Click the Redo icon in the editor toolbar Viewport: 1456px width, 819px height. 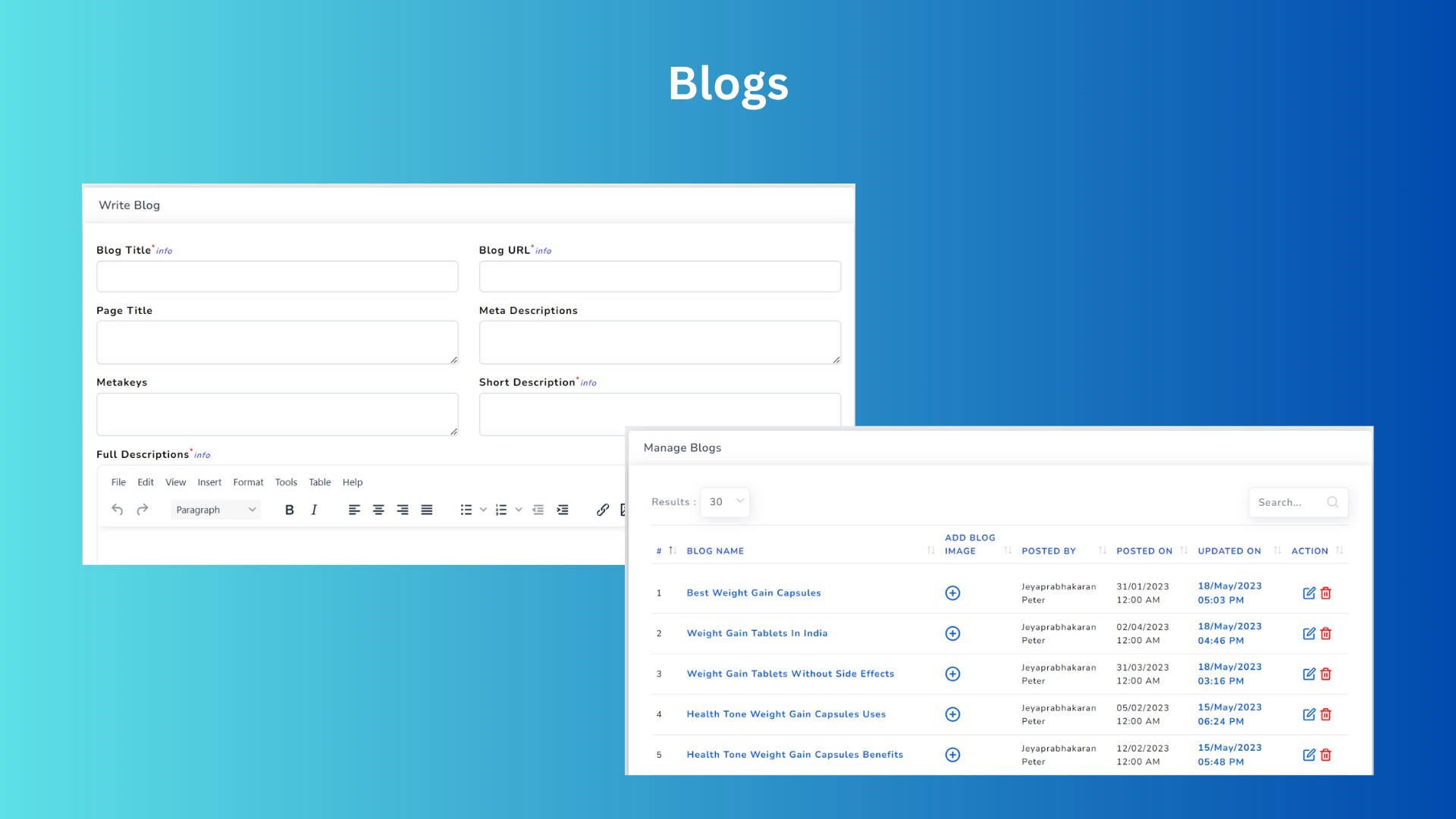(x=143, y=510)
